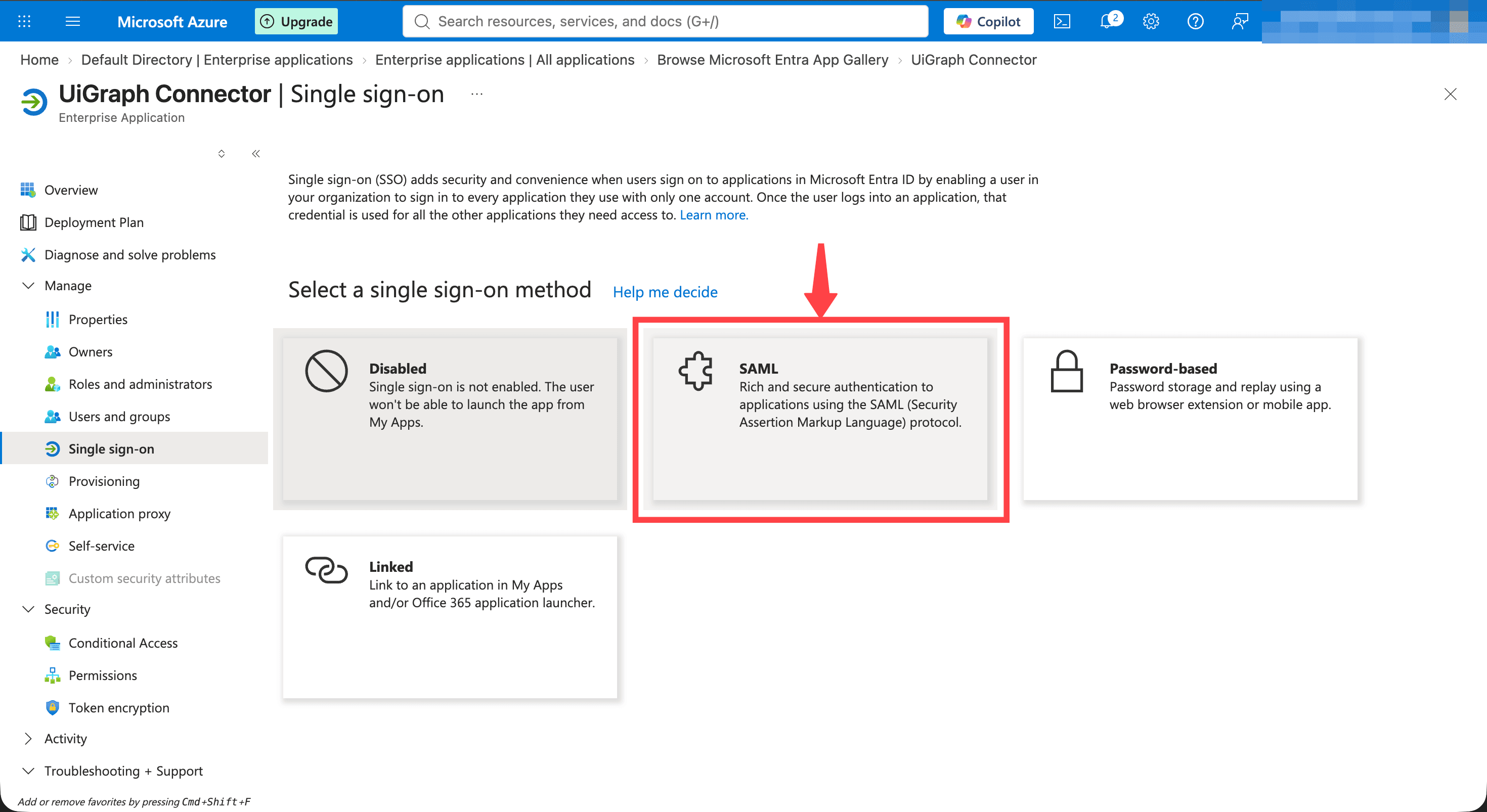Open the notifications bell

[x=1107, y=21]
